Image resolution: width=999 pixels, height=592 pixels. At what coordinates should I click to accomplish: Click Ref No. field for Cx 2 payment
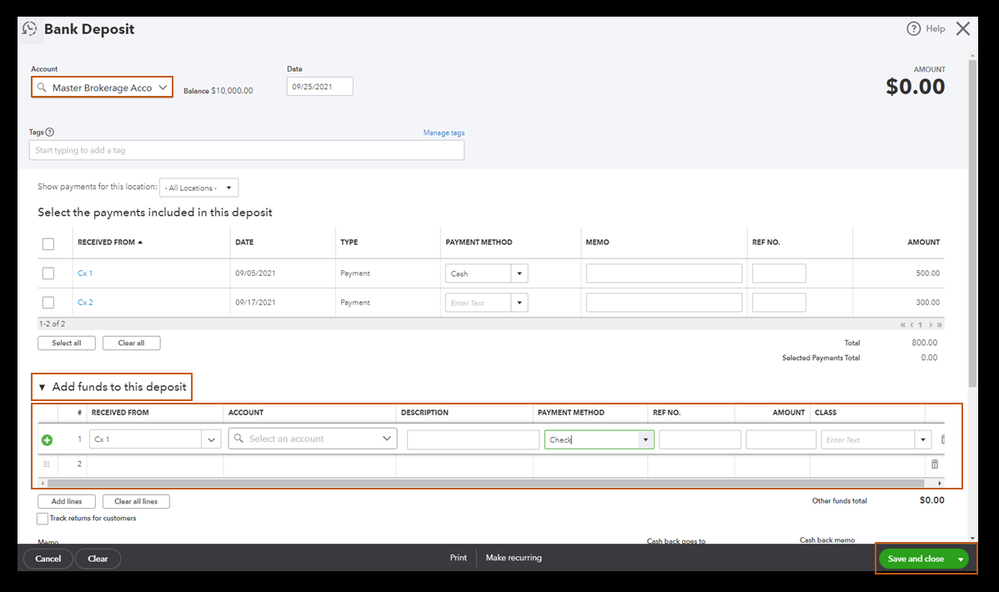(x=779, y=303)
